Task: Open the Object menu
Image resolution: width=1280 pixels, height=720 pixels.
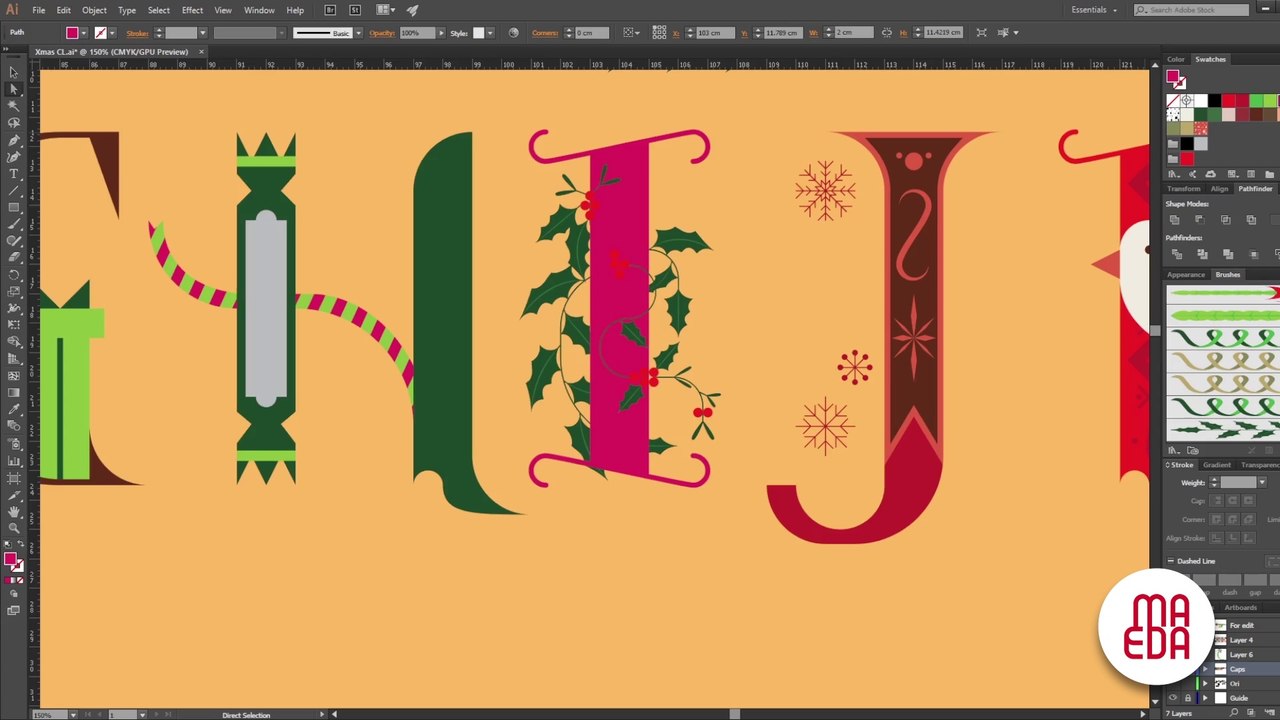Action: click(x=94, y=10)
